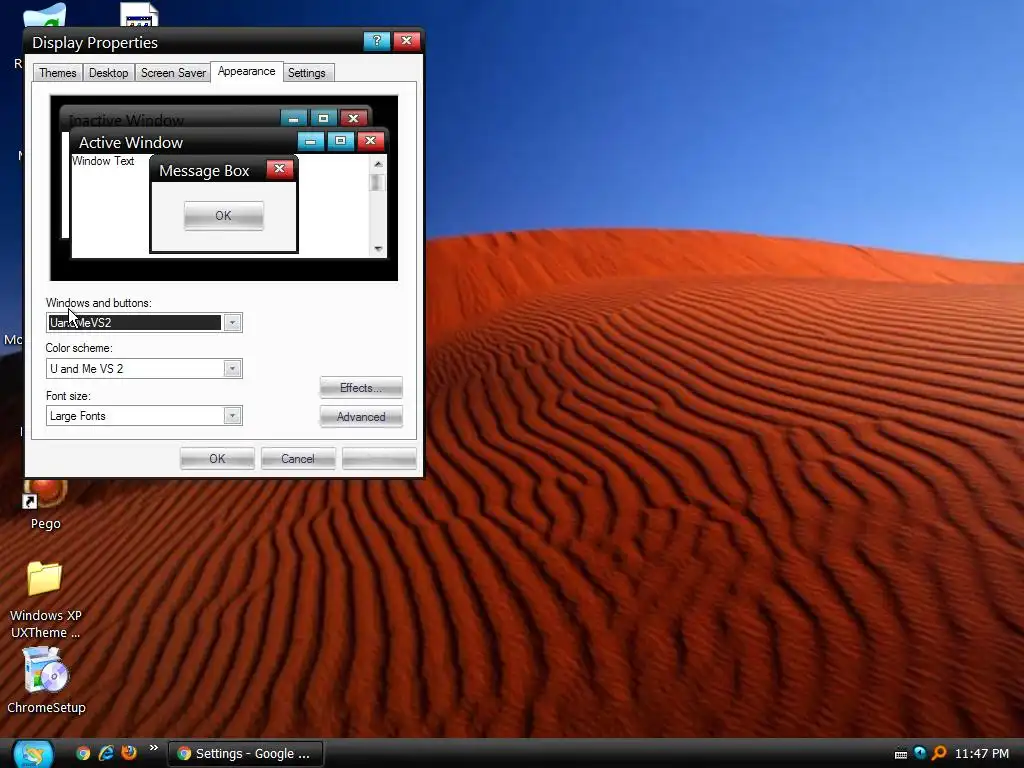Click the 11:47 PM clock

pyautogui.click(x=982, y=754)
